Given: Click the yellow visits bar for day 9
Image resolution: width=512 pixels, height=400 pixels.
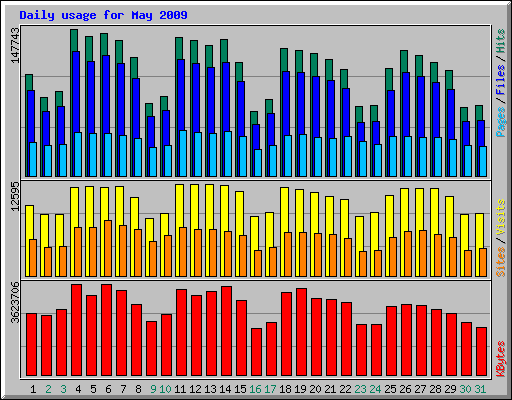Looking at the screenshot, I should pyautogui.click(x=149, y=229).
